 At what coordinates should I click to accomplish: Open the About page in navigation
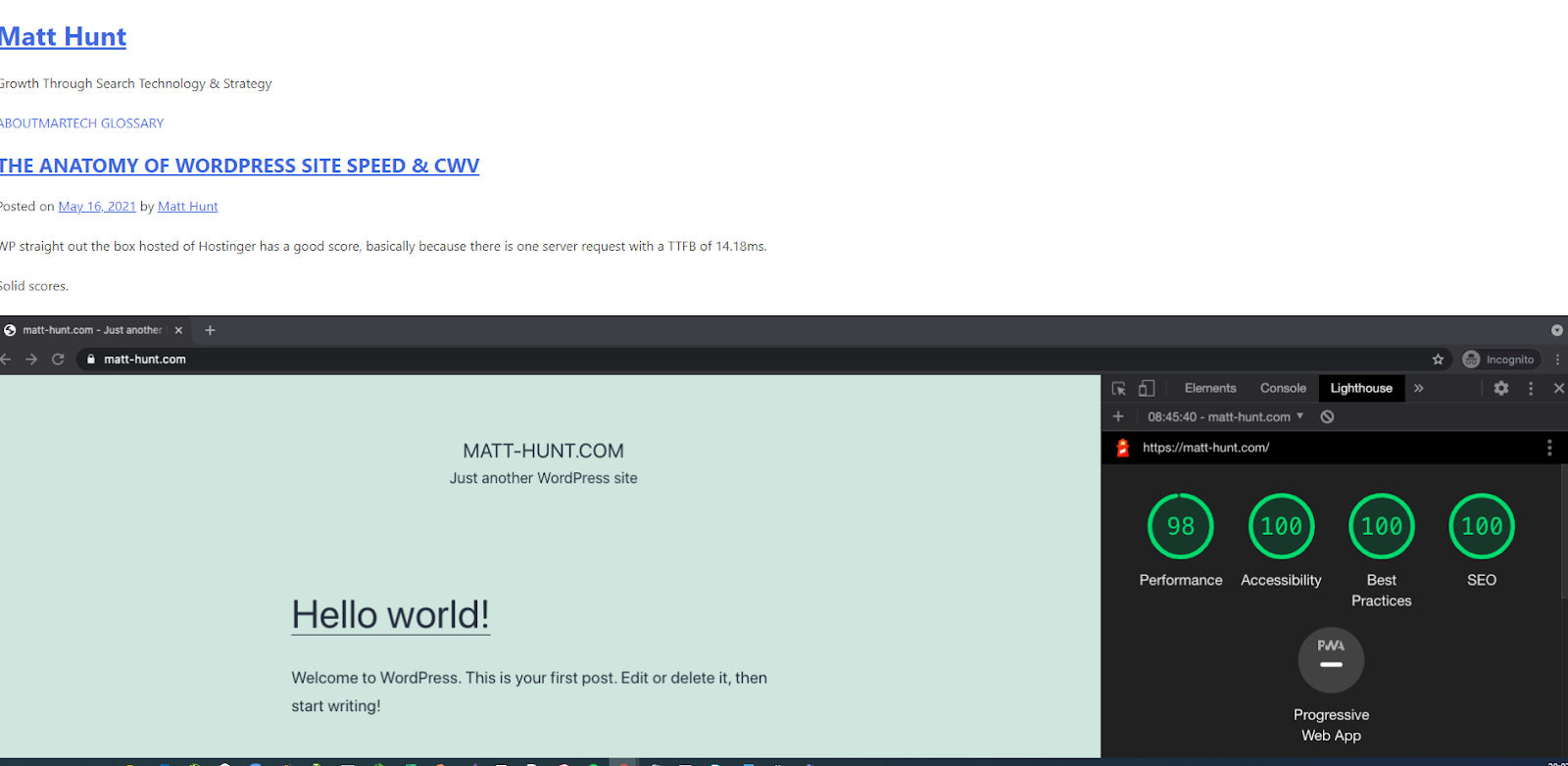[x=19, y=123]
